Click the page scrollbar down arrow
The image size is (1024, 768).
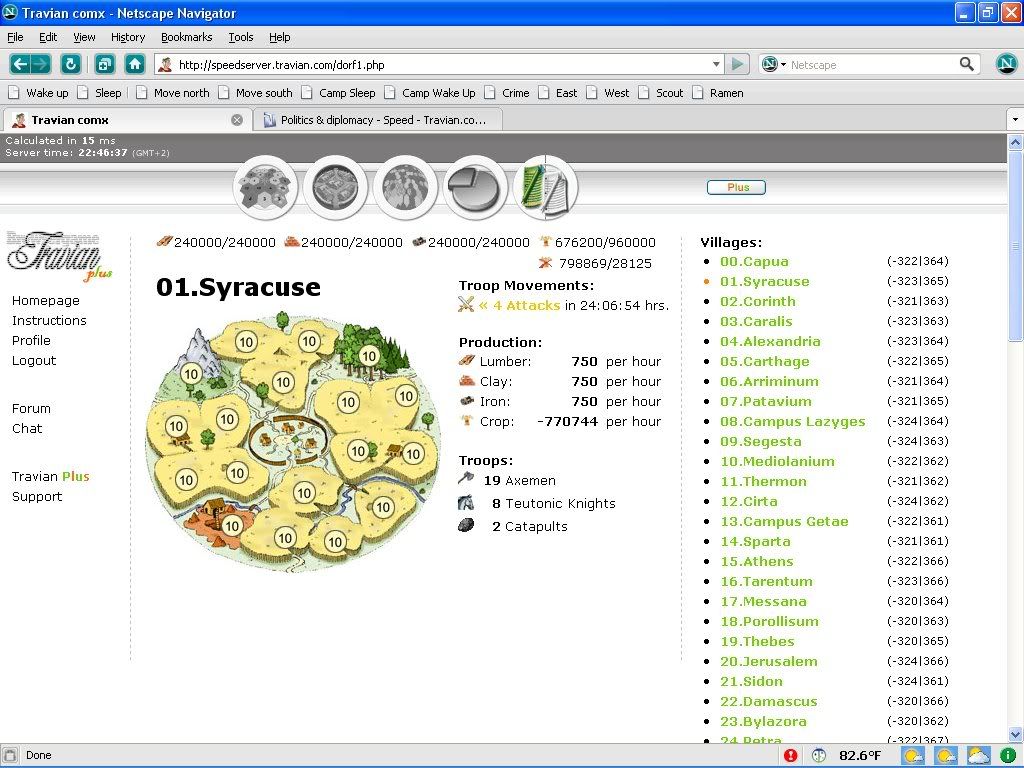tap(1015, 734)
